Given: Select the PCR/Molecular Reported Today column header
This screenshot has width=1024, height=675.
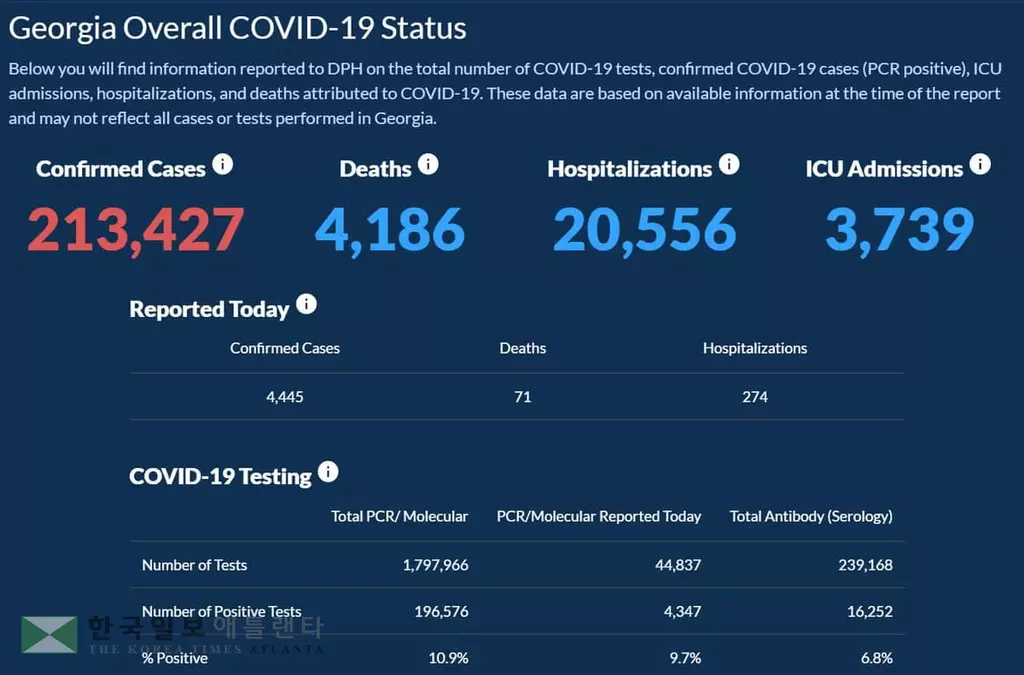Looking at the screenshot, I should click(x=598, y=517).
